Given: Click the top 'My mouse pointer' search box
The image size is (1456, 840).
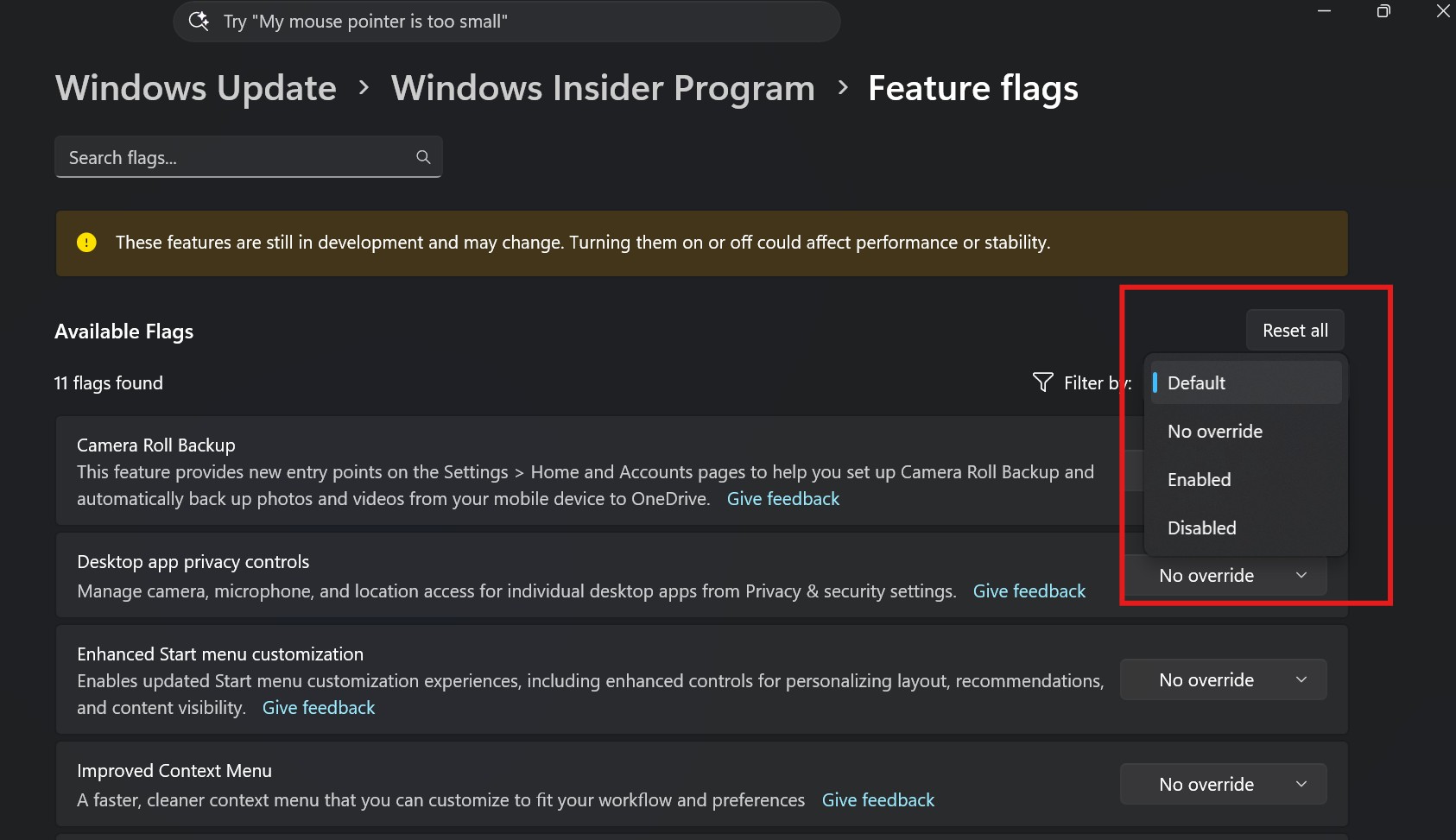Looking at the screenshot, I should pos(507,21).
